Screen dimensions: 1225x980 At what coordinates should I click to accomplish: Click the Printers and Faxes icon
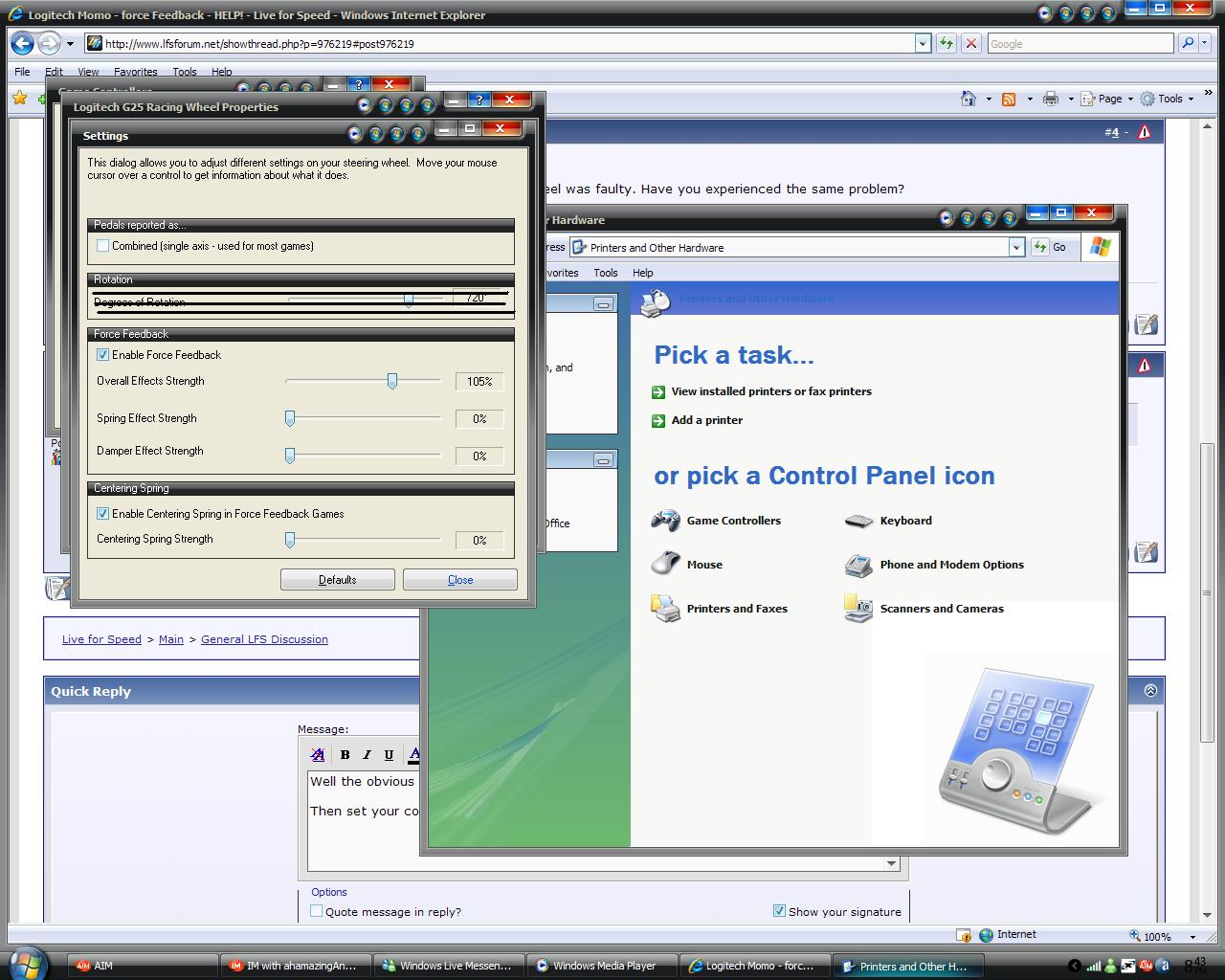665,608
